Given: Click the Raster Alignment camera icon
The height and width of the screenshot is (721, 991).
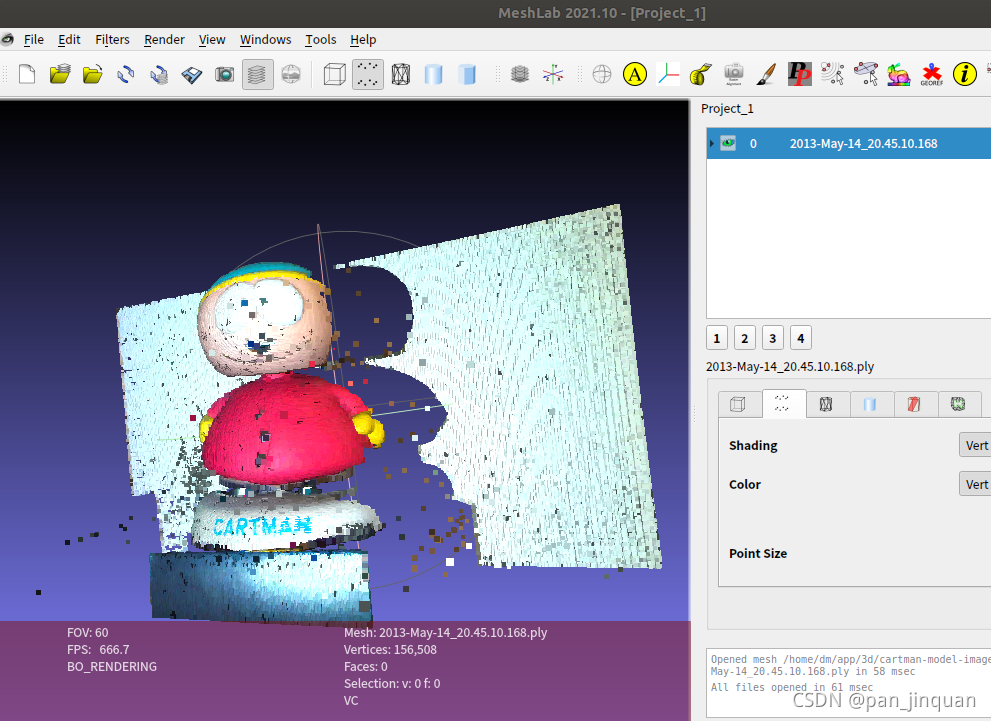Looking at the screenshot, I should point(734,75).
